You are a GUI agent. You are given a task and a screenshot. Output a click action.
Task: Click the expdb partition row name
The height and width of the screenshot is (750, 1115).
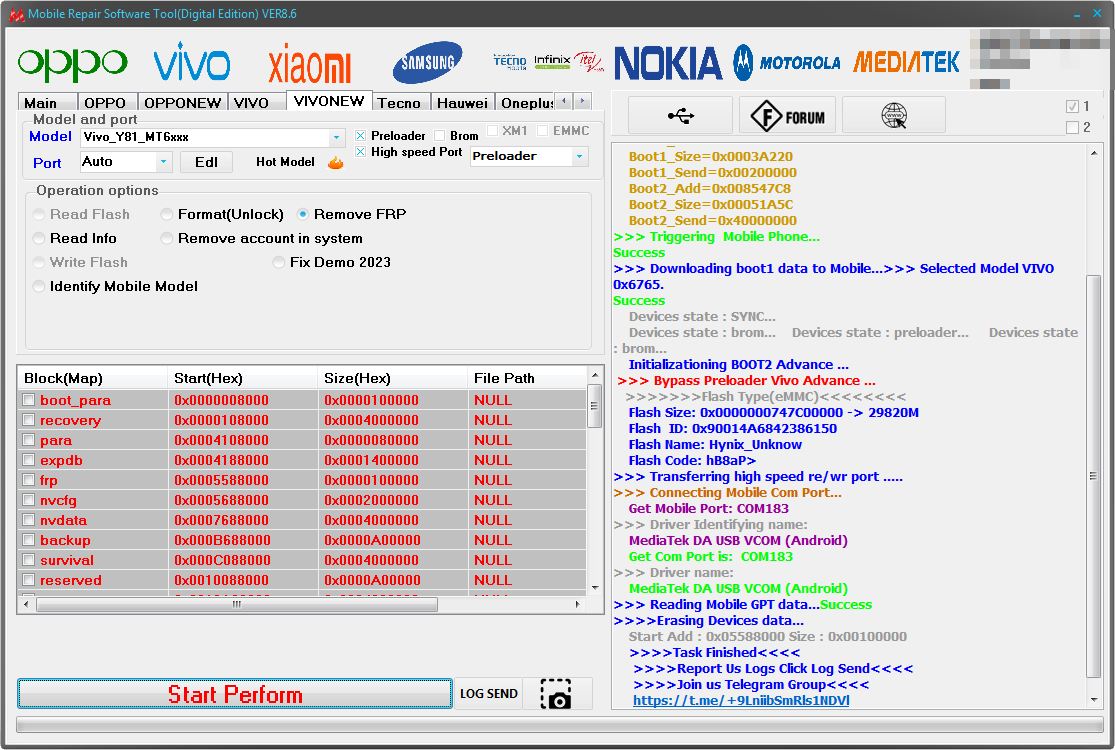coord(61,461)
